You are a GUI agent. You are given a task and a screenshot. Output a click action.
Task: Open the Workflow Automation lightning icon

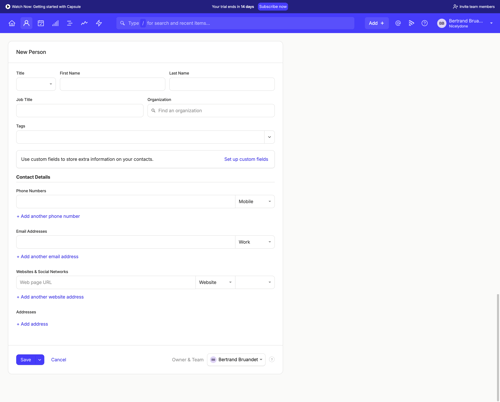click(99, 23)
